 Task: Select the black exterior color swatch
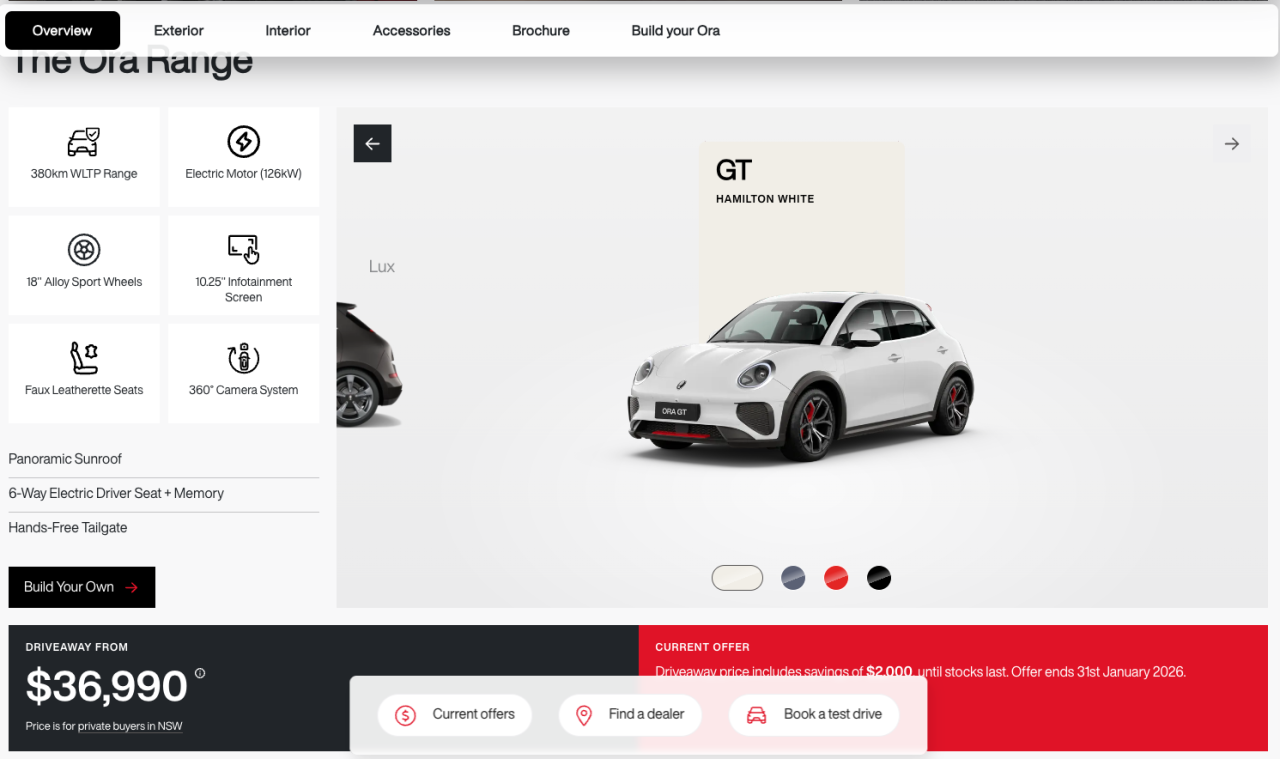click(x=879, y=577)
